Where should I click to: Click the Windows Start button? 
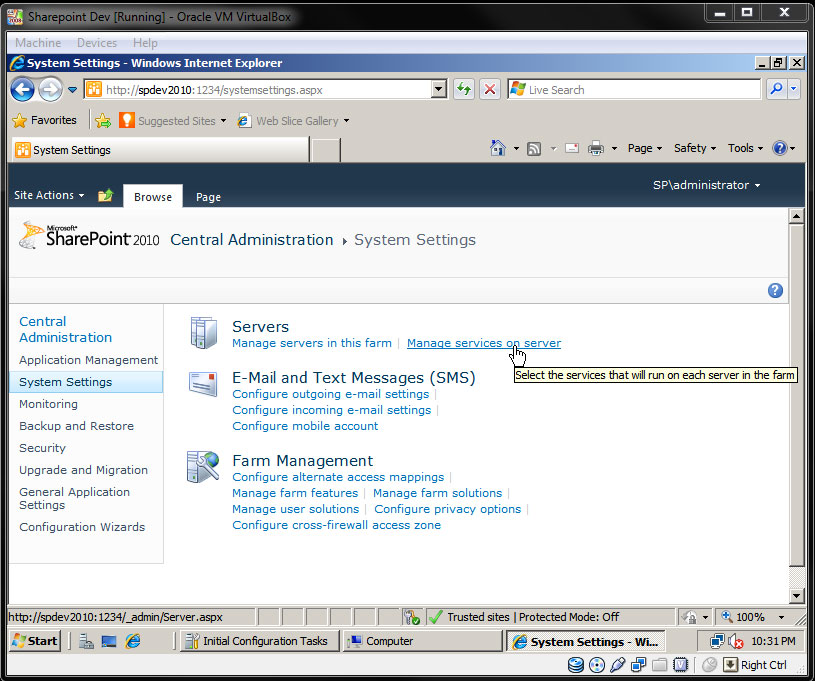(x=35, y=641)
